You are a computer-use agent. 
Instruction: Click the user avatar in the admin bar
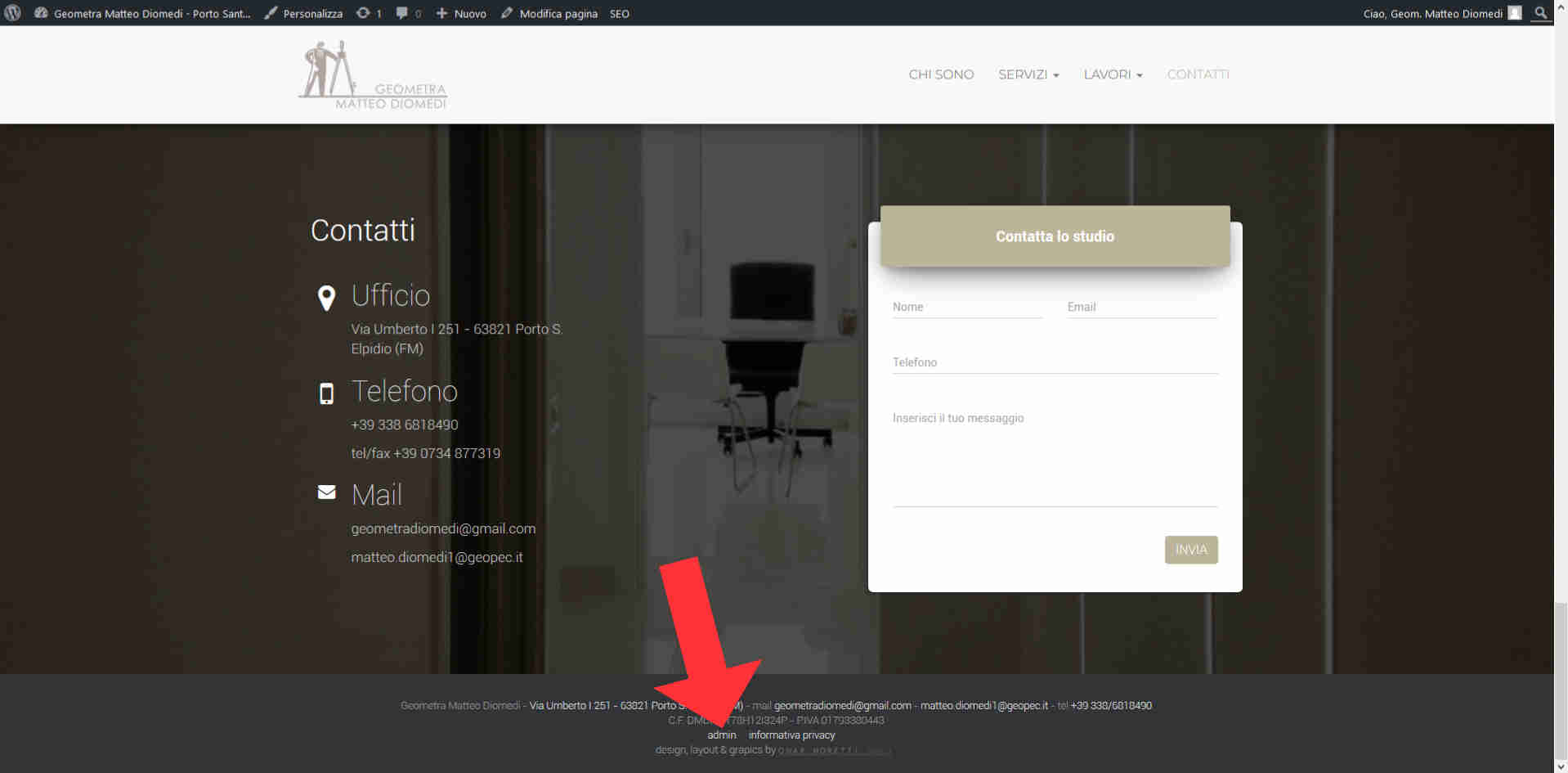click(1514, 13)
